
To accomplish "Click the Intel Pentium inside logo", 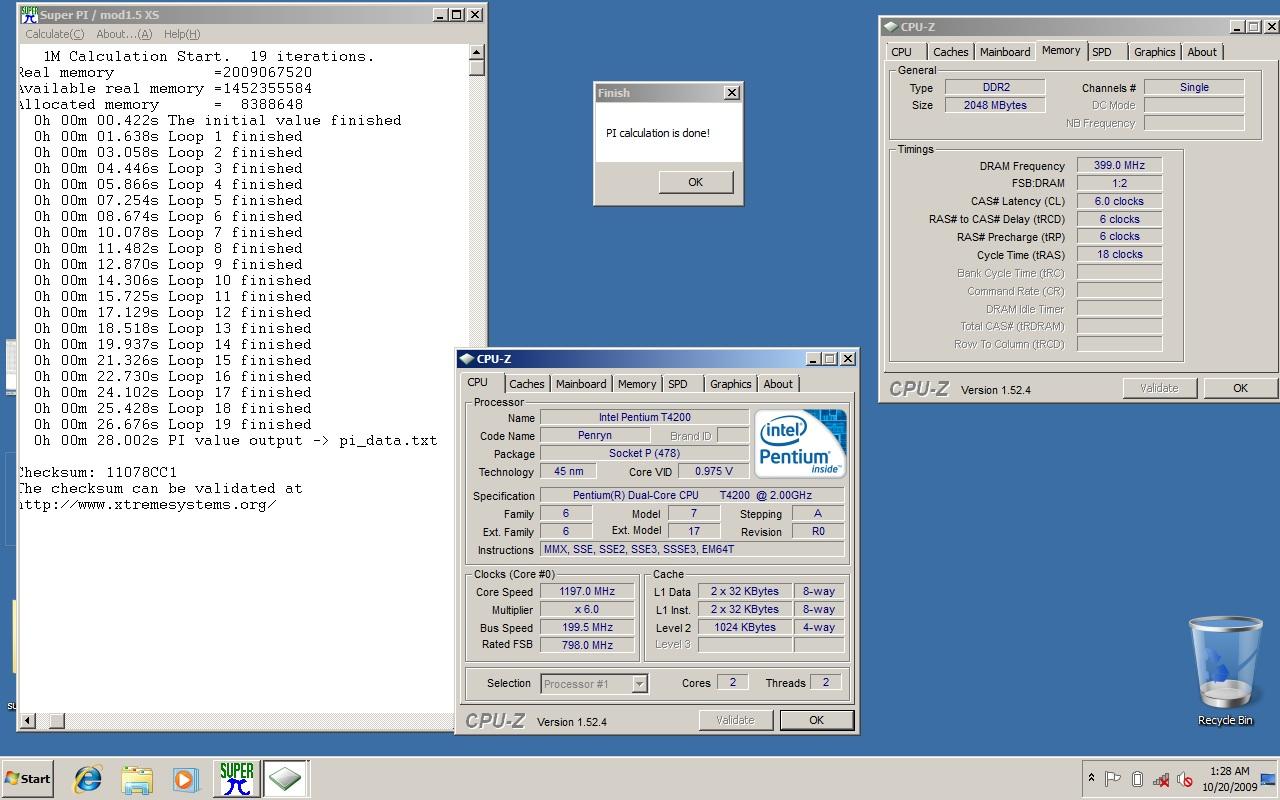I will click(800, 443).
